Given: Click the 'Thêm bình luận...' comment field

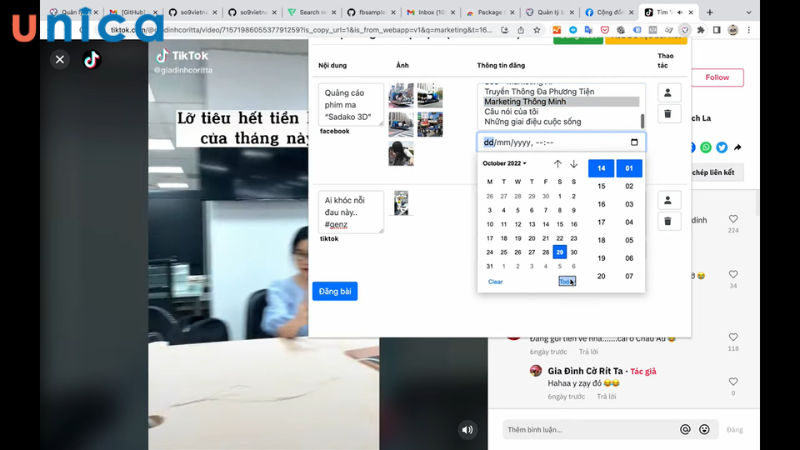Looking at the screenshot, I should 592,430.
